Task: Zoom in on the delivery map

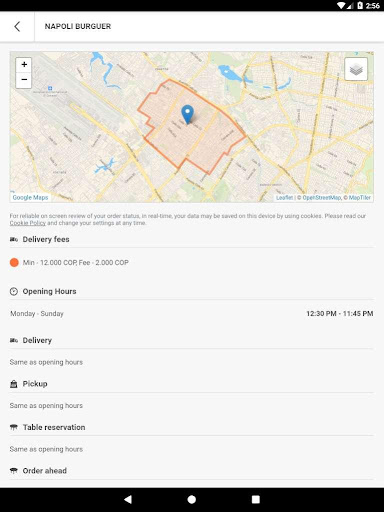Action: pyautogui.click(x=24, y=64)
